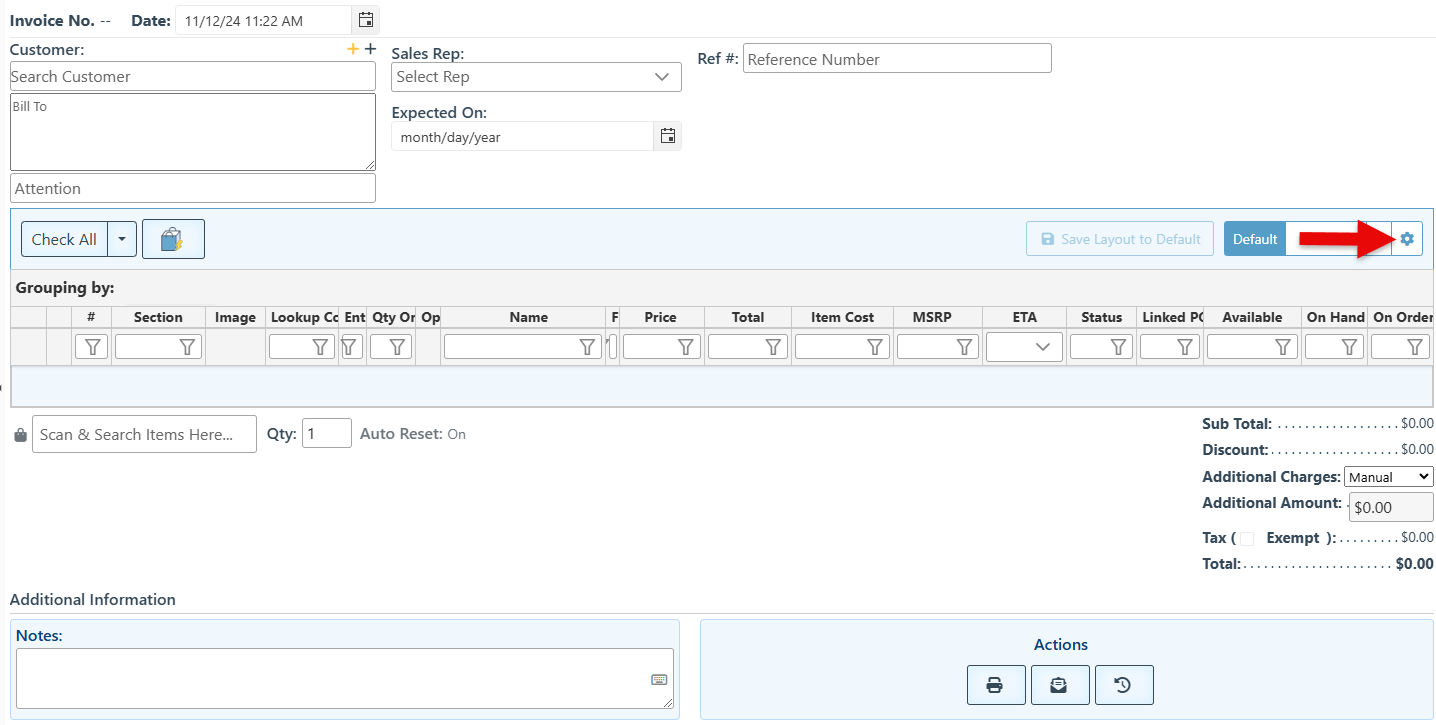
Task: Click the email envelope icon under Actions
Action: point(1059,685)
